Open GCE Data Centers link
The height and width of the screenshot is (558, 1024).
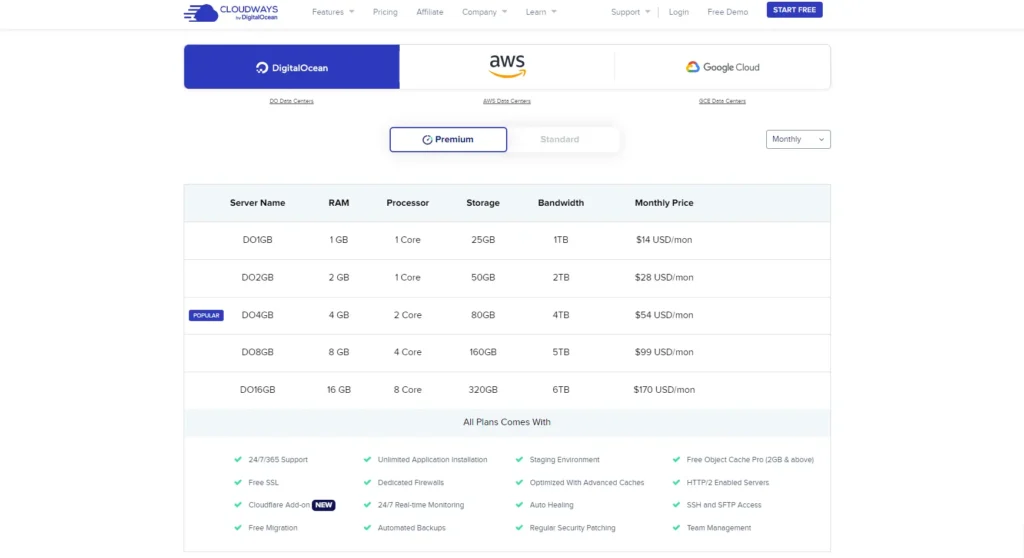point(722,101)
